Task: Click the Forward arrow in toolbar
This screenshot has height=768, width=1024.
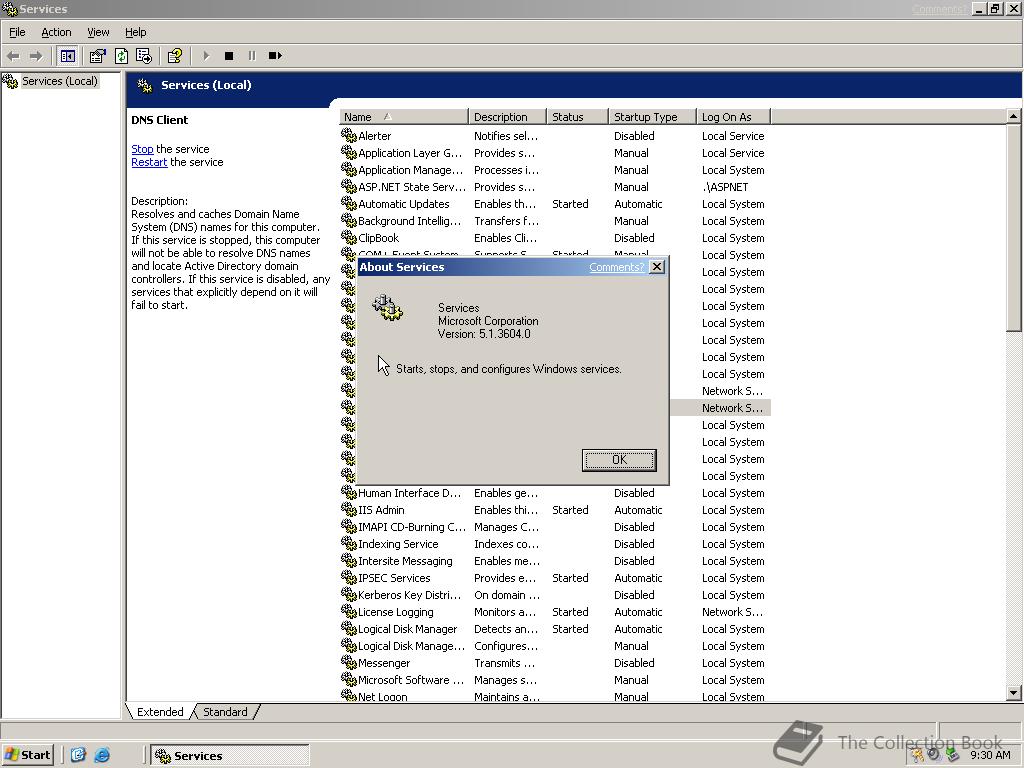Action: click(x=37, y=56)
